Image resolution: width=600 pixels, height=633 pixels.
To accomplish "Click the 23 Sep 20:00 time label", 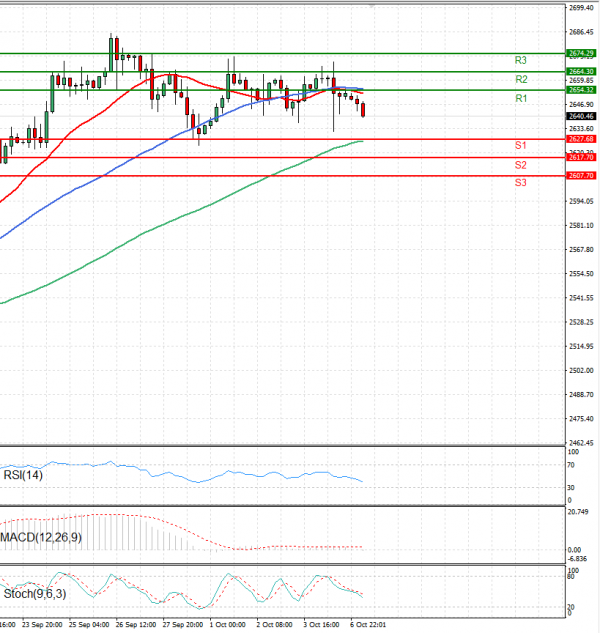I will point(42,625).
